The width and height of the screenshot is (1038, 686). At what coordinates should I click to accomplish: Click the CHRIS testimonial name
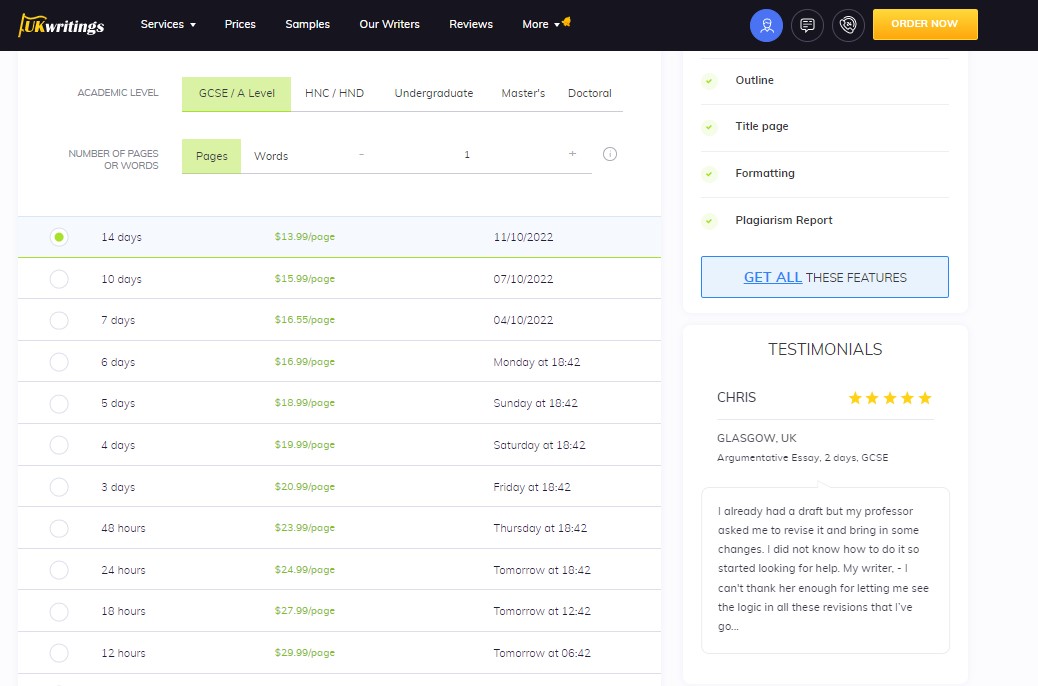(736, 397)
